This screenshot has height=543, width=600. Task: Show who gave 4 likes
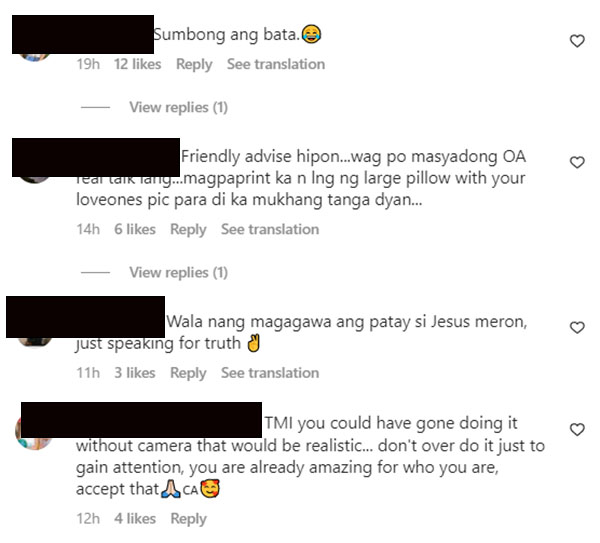click(x=135, y=519)
